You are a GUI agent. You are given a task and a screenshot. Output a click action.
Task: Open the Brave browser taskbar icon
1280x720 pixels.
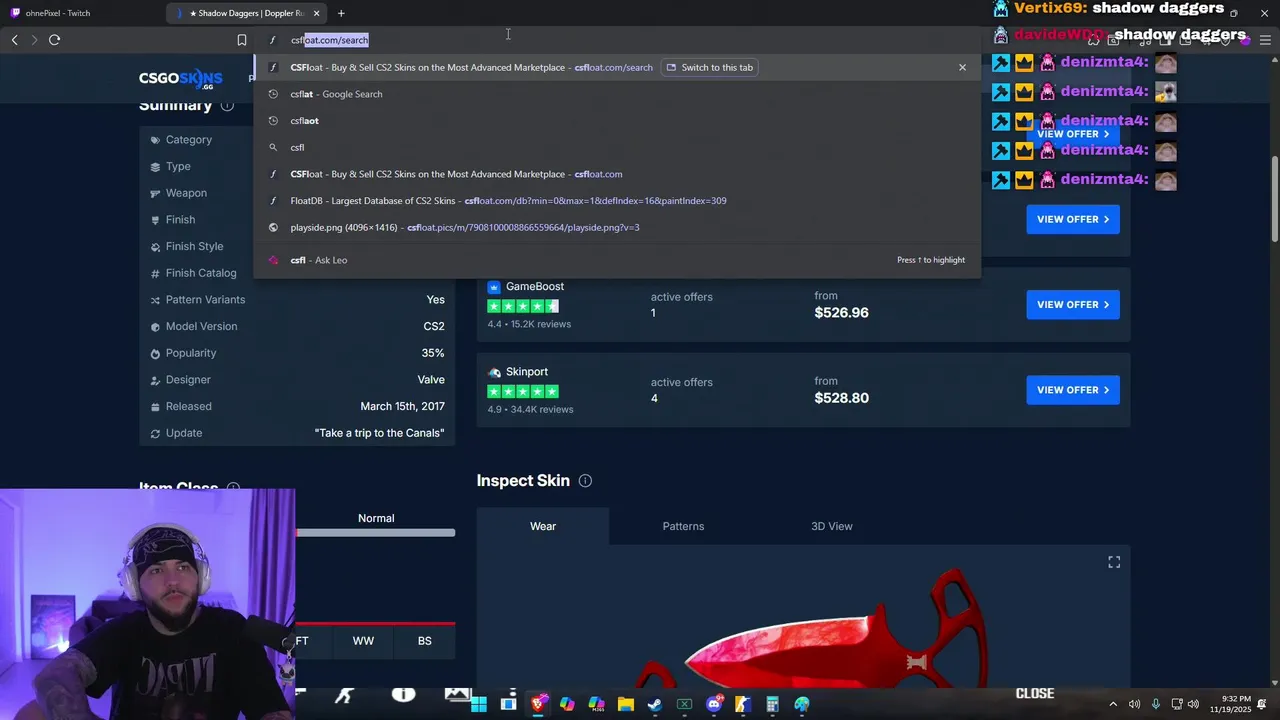(x=538, y=704)
